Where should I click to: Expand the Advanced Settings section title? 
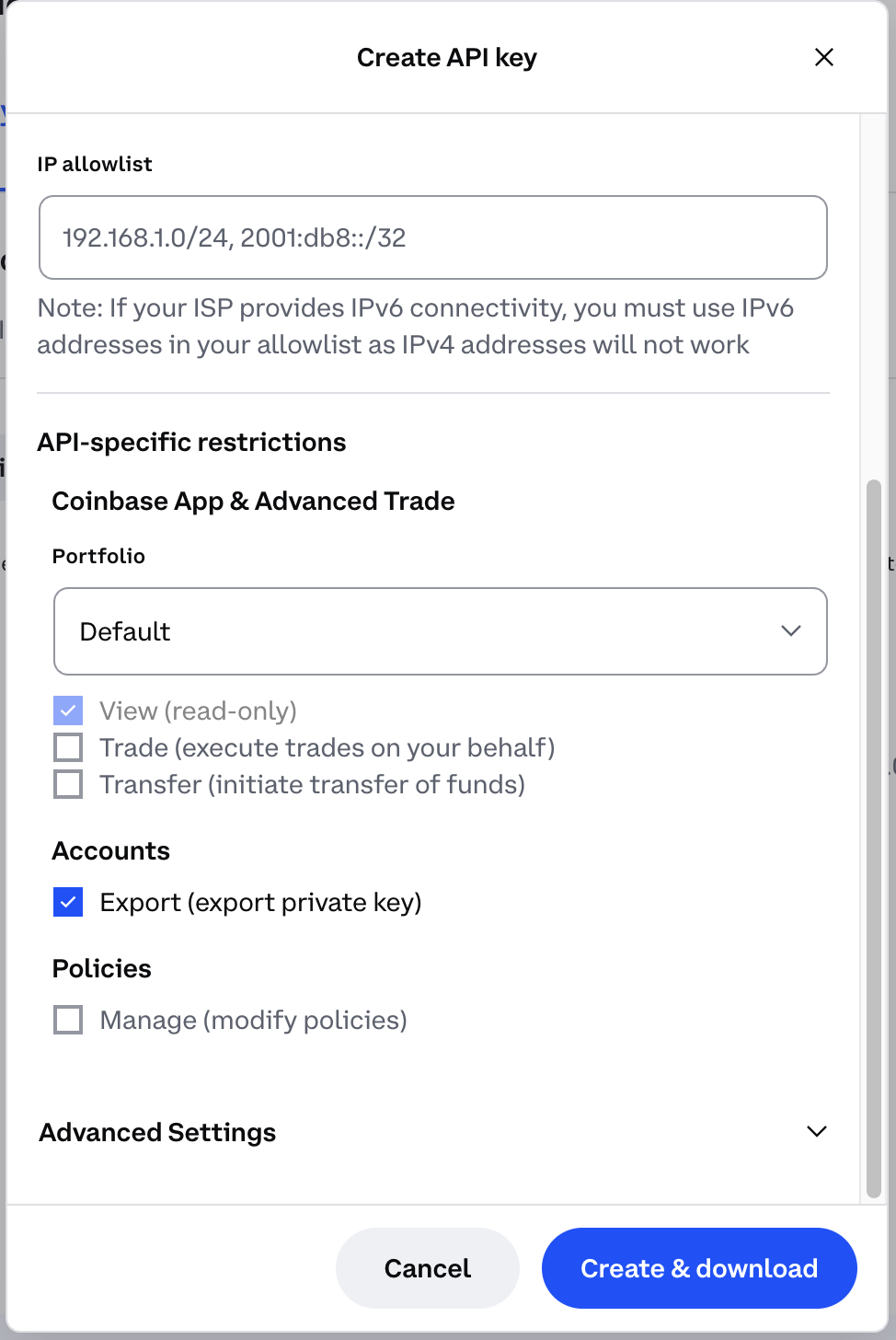click(x=157, y=1132)
